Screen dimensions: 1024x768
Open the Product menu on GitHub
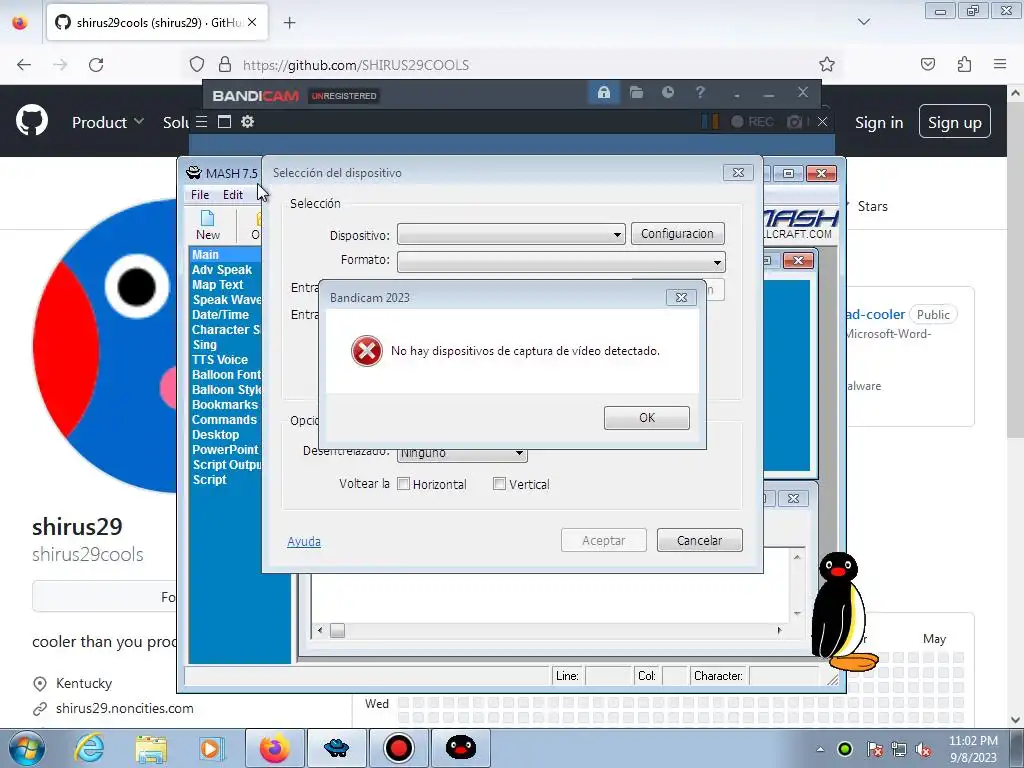tap(108, 122)
